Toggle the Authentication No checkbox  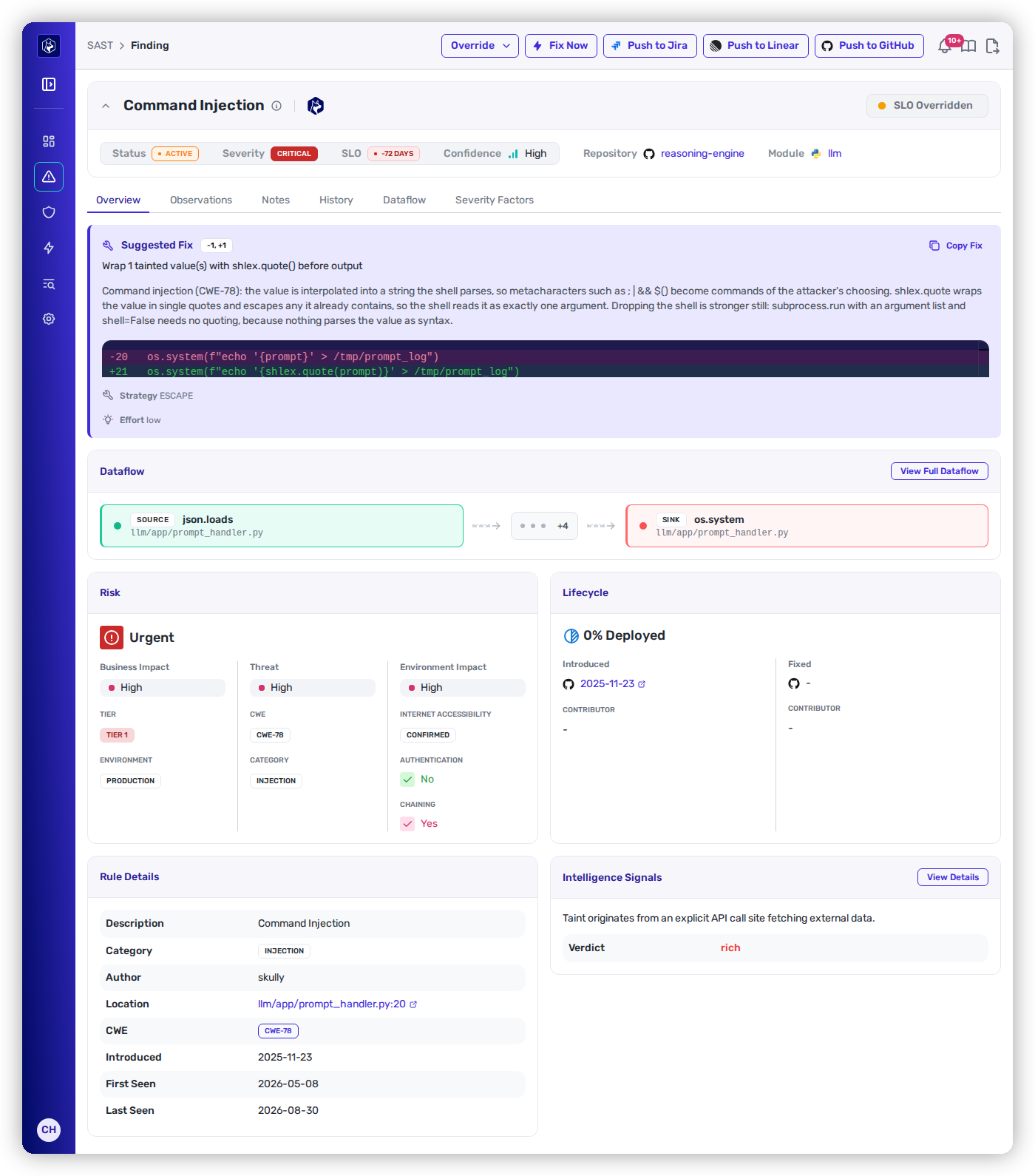407,780
